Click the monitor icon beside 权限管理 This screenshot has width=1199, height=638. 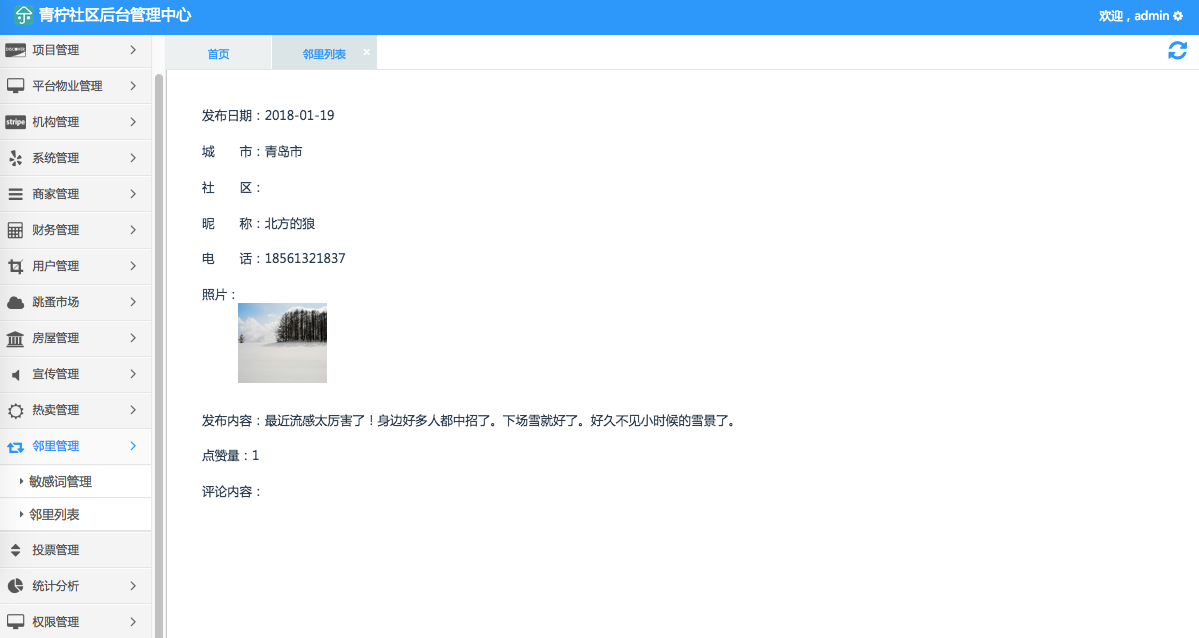tap(15, 622)
